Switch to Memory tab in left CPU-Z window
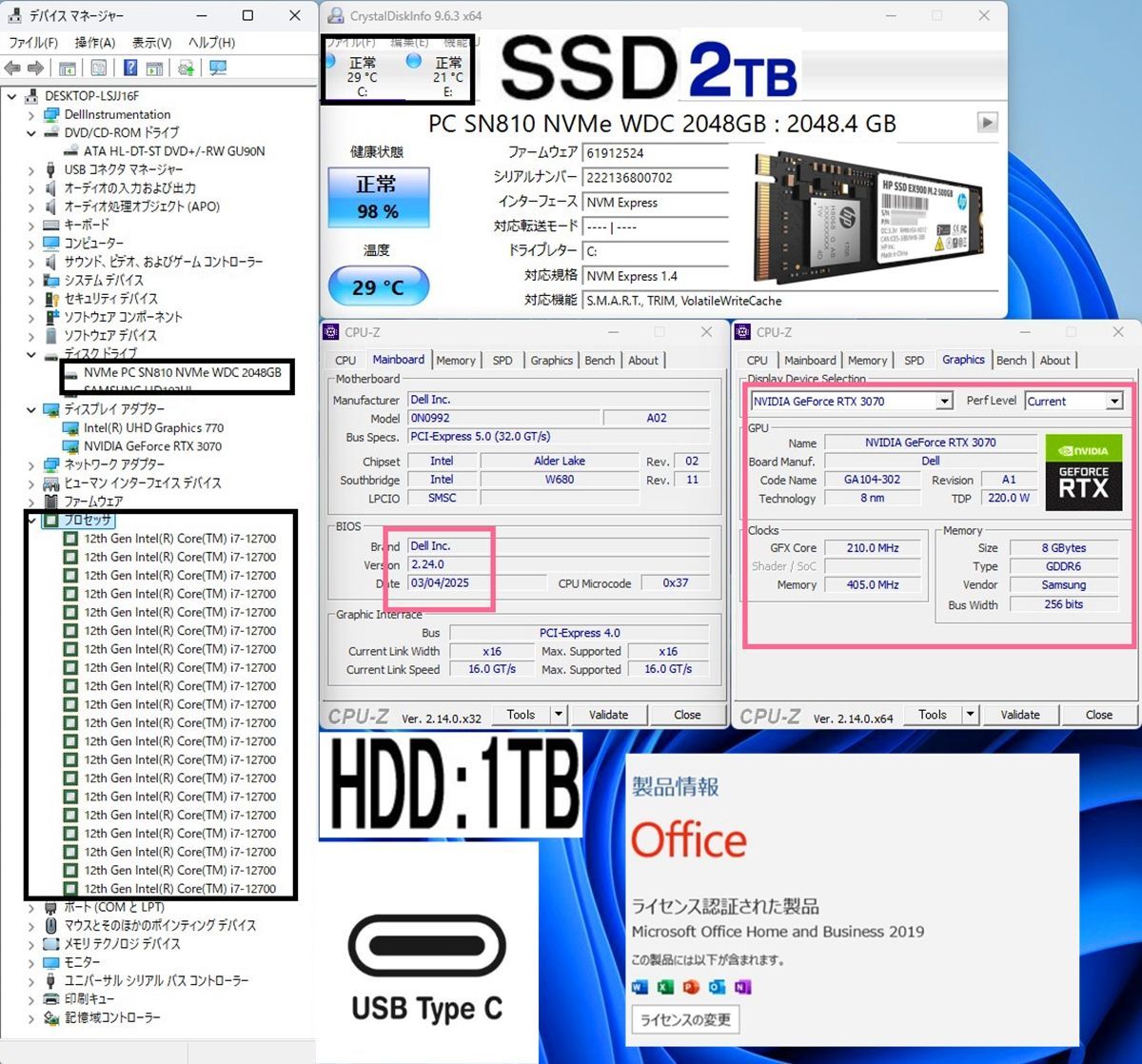The height and width of the screenshot is (1064, 1142). 456,361
